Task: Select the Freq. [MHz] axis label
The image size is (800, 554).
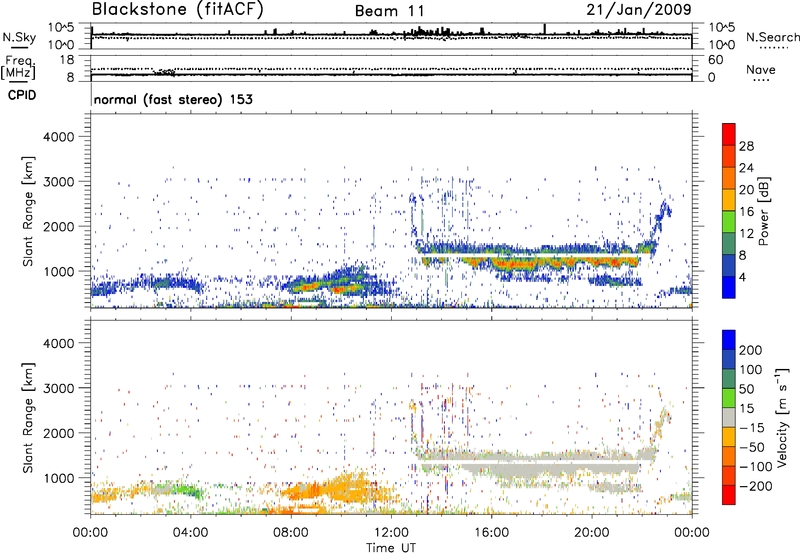Action: 18,68
